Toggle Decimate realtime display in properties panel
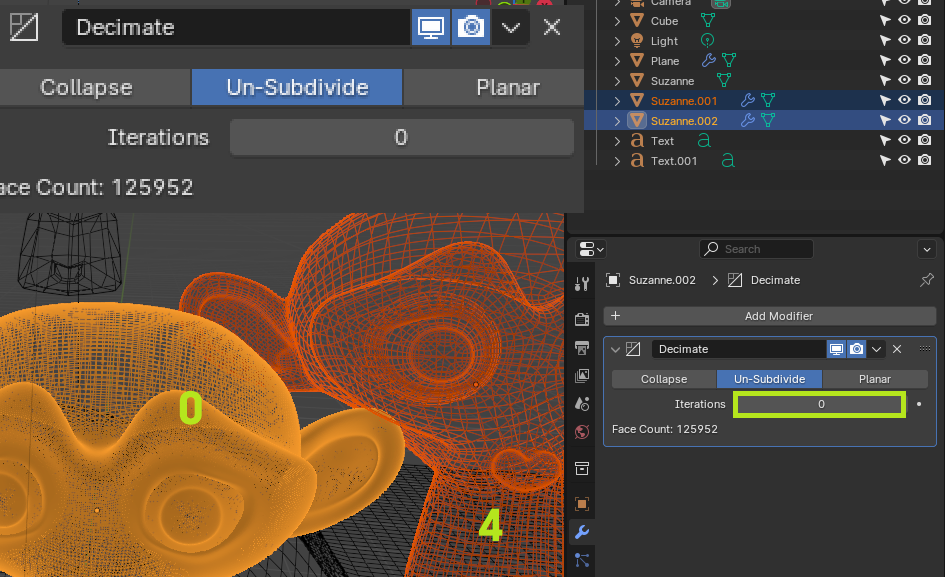The height and width of the screenshot is (577, 945). pos(836,349)
